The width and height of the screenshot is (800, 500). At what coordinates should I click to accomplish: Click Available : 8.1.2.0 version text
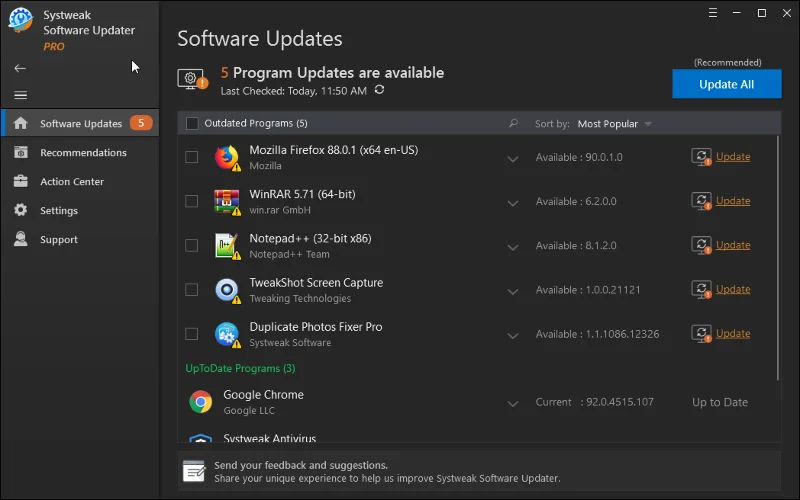pyautogui.click(x=576, y=245)
